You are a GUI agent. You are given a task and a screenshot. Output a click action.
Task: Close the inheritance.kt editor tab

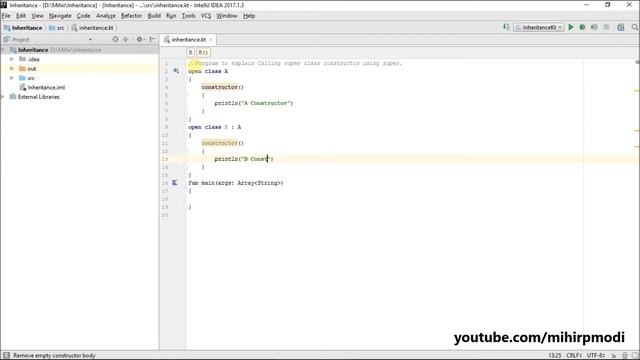[x=211, y=40]
